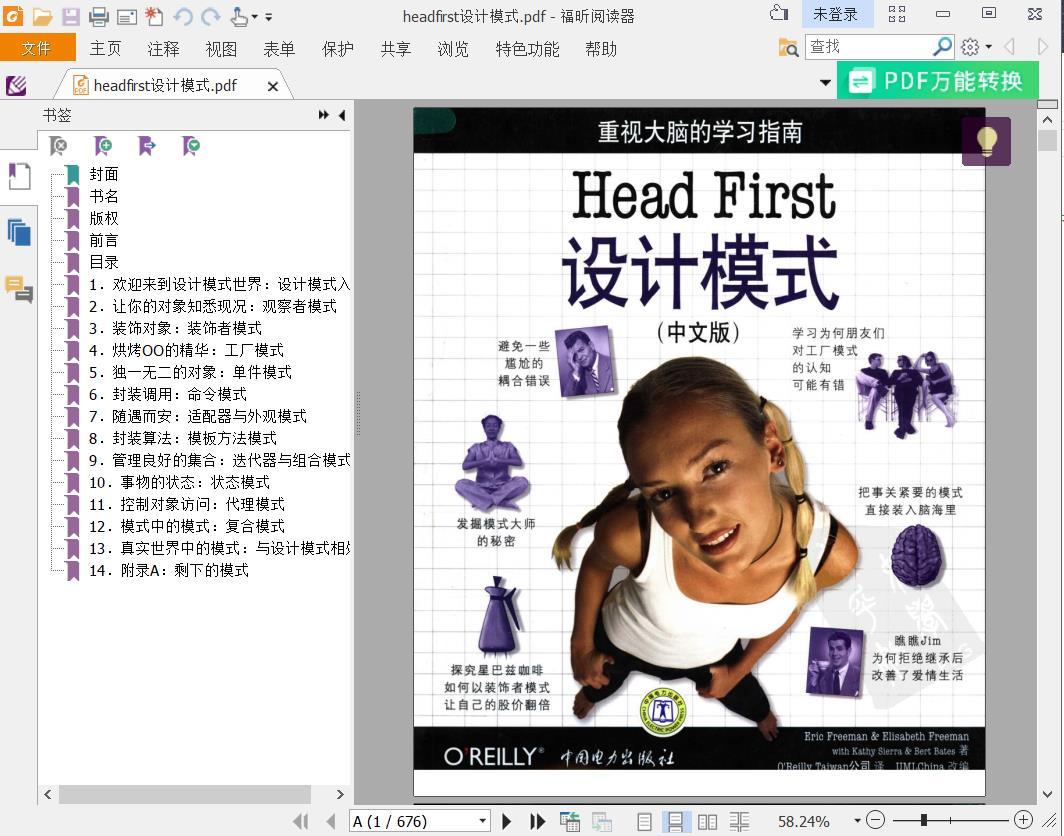Click the skin/shirt icon beside 未登录
Image resolution: width=1064 pixels, height=836 pixels.
779,14
